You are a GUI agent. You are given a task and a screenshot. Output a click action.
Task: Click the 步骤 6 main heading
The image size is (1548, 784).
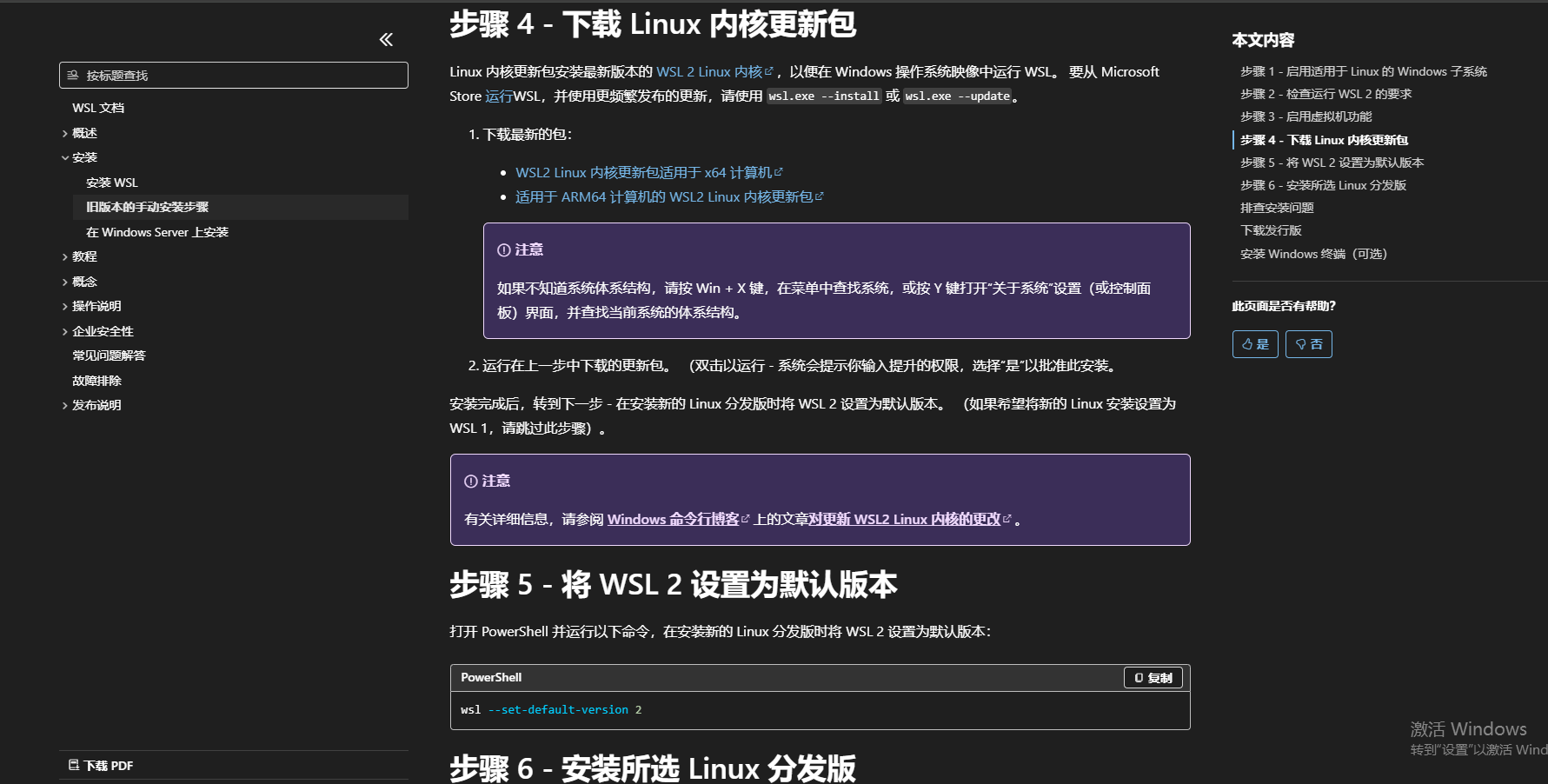653,768
